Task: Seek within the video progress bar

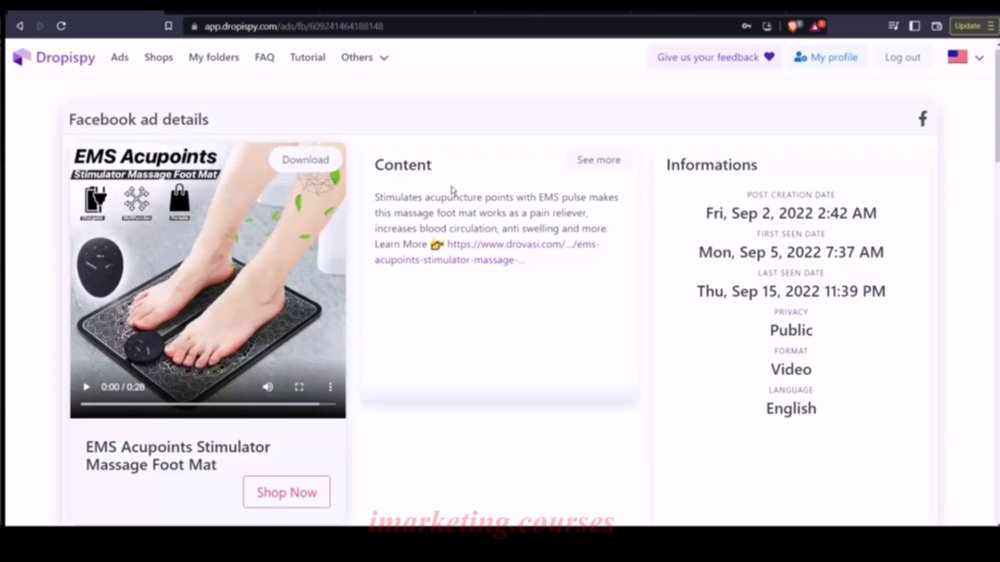Action: (208, 404)
